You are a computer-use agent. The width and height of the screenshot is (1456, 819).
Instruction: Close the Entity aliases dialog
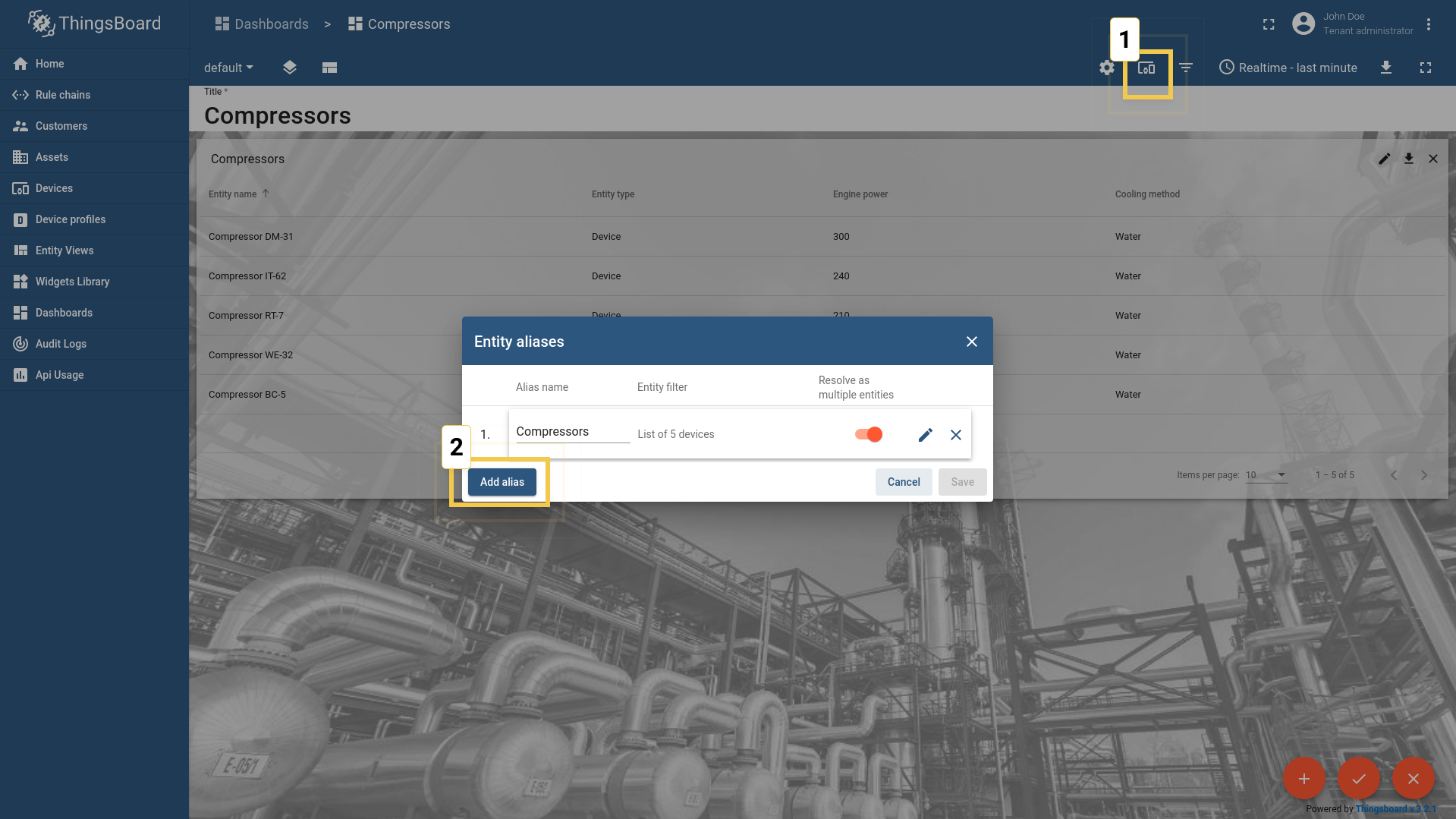[x=972, y=342]
